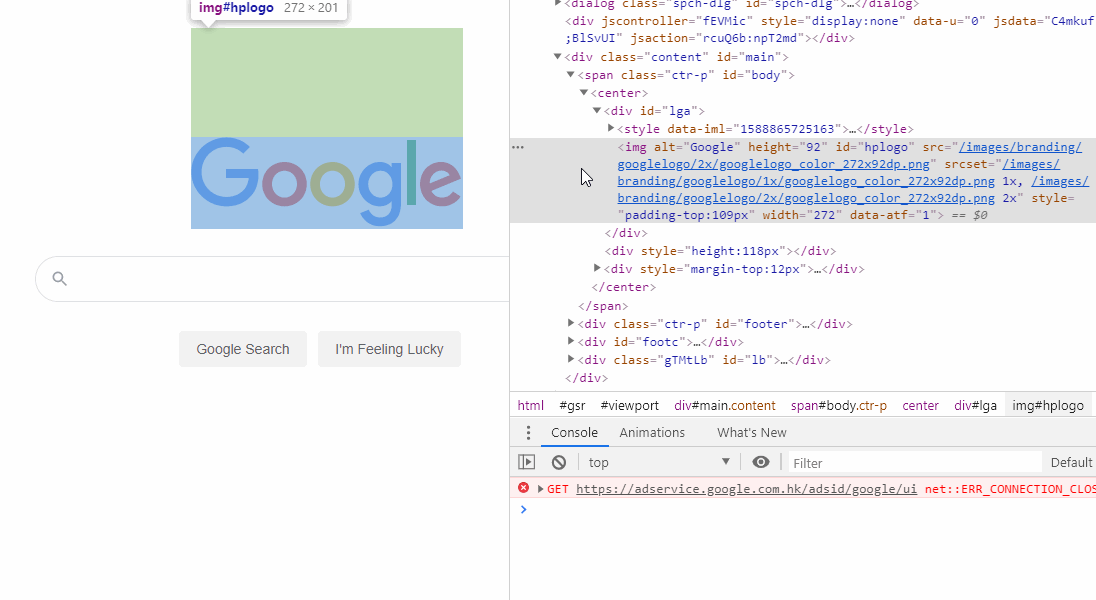Open the What's New tab
Viewport: 1096px width, 600px height.
pyautogui.click(x=751, y=433)
